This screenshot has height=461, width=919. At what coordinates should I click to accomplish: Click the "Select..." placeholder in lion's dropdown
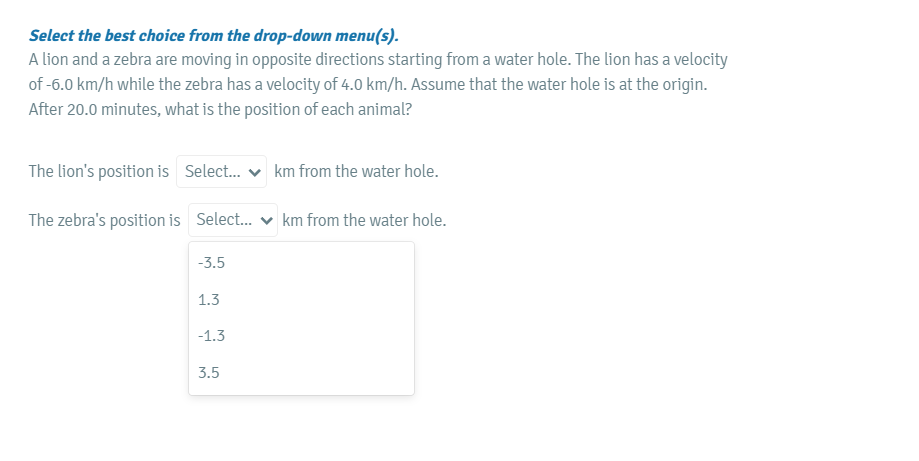point(212,171)
